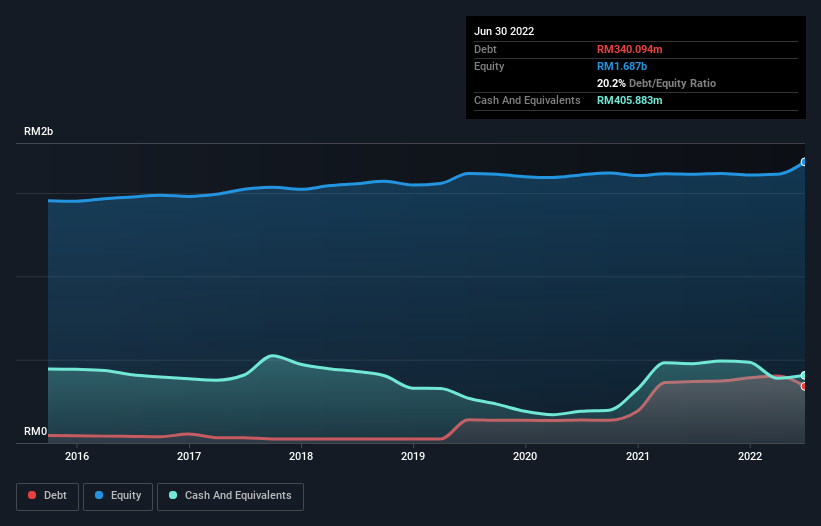The width and height of the screenshot is (821, 526).
Task: Click the 20.2% Debt/Equity Ratio text
Action: pos(656,83)
